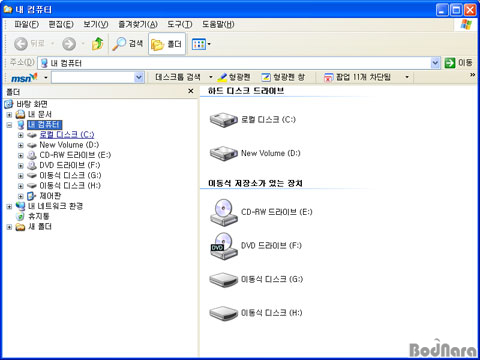Viewport: 480px width, 360px height.
Task: Click My Computer title bar icon
Action: pyautogui.click(x=8, y=9)
